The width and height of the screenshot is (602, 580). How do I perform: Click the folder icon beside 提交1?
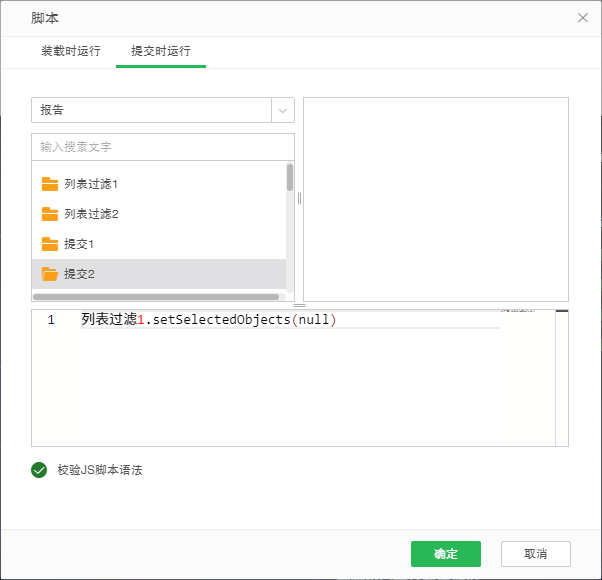point(50,244)
